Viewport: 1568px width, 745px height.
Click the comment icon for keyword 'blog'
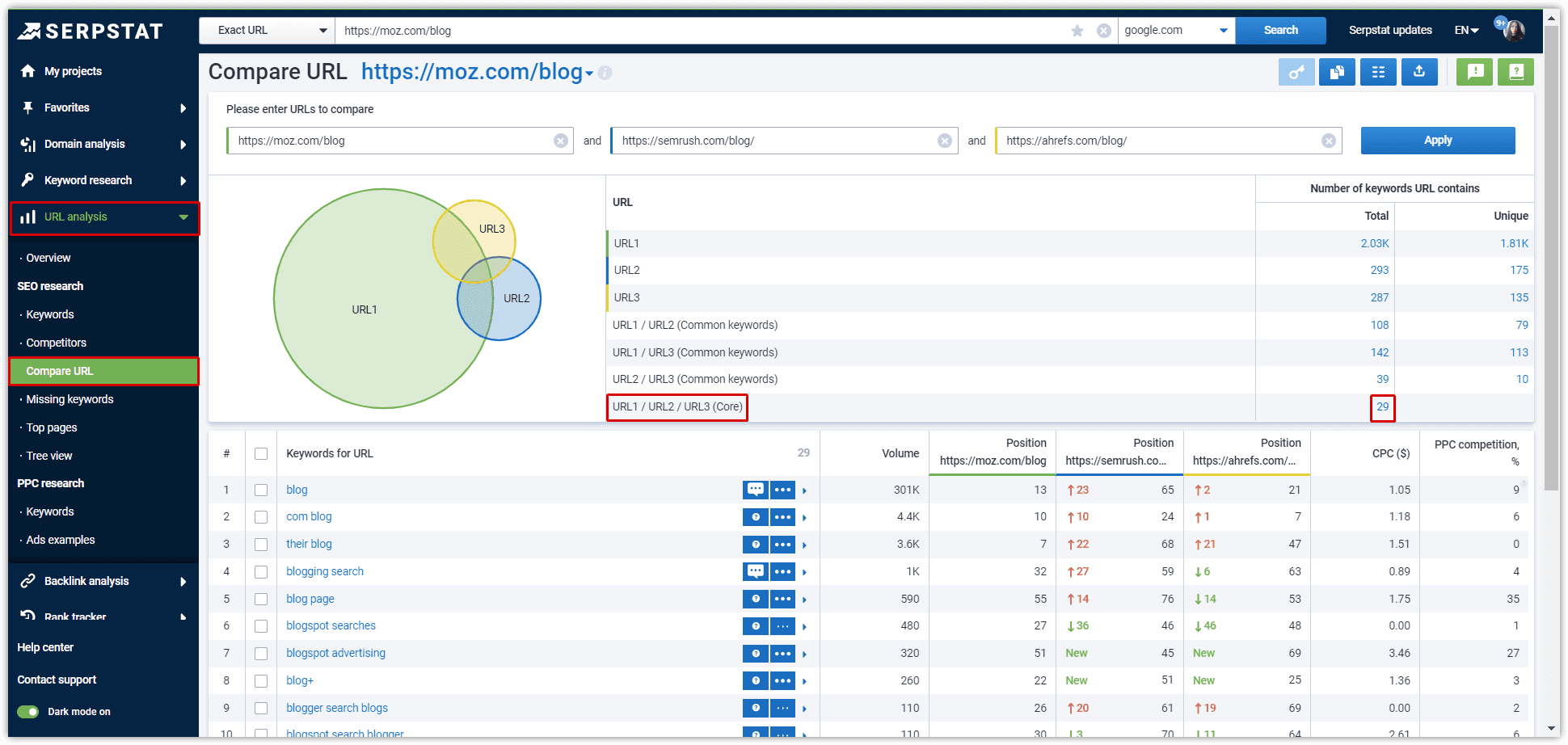point(755,490)
